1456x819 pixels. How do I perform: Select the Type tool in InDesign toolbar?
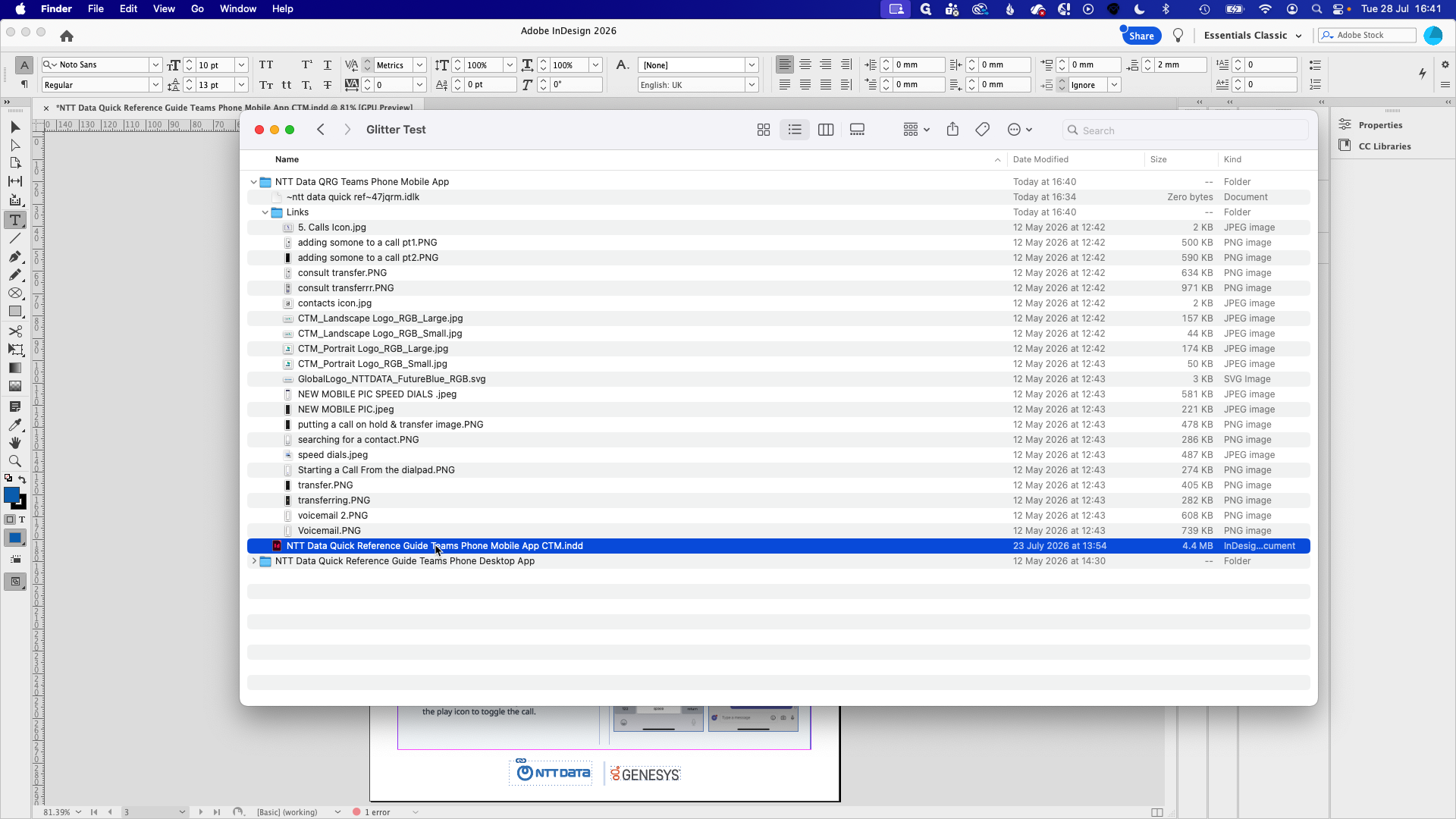coord(15,220)
